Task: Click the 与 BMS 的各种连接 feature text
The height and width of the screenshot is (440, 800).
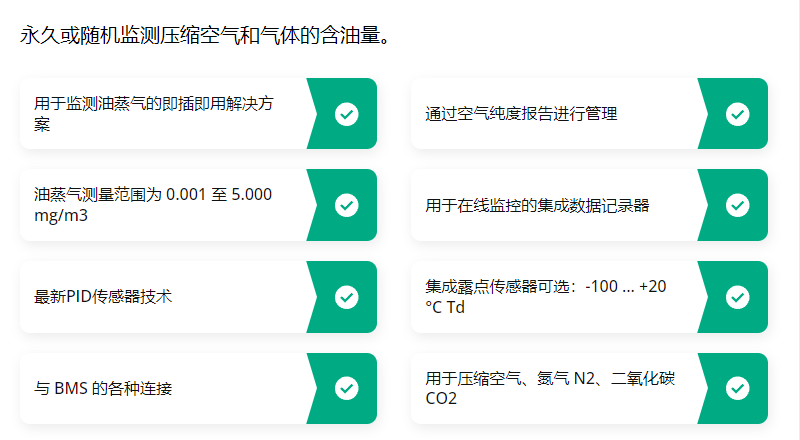Action: [x=103, y=388]
